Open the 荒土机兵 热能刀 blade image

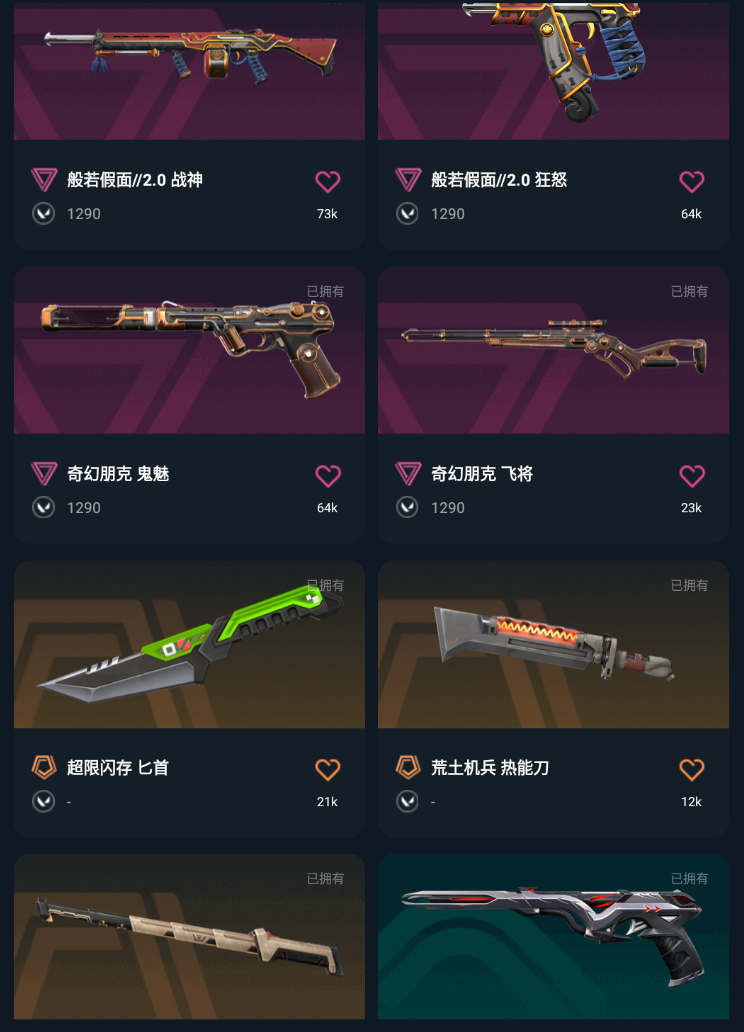[553, 644]
